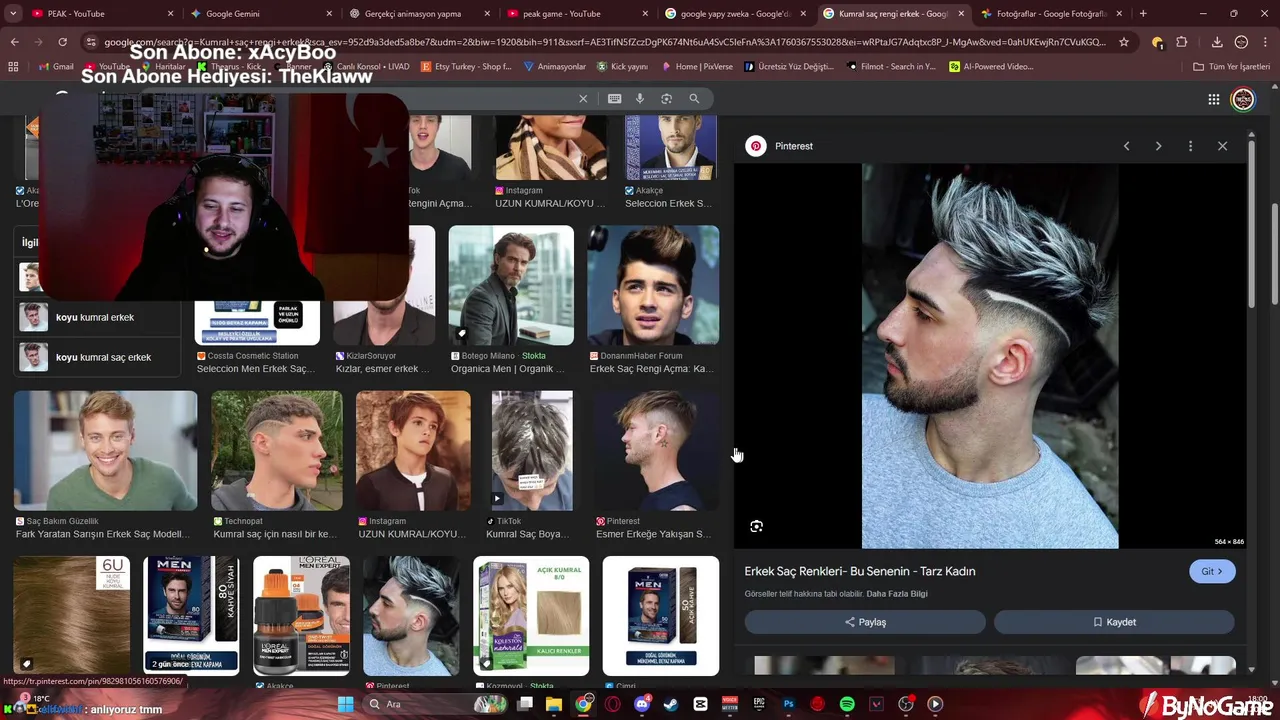Start voice search with microphone icon
The height and width of the screenshot is (720, 1280).
coord(640,98)
